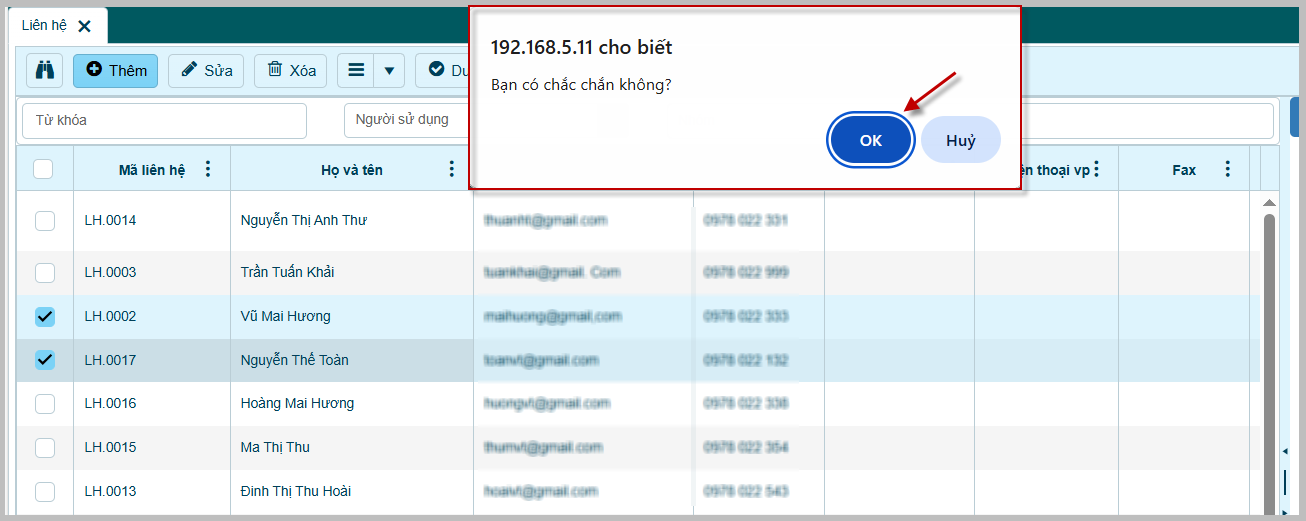
Task: Click the Xóa trash delete button
Action: [290, 70]
